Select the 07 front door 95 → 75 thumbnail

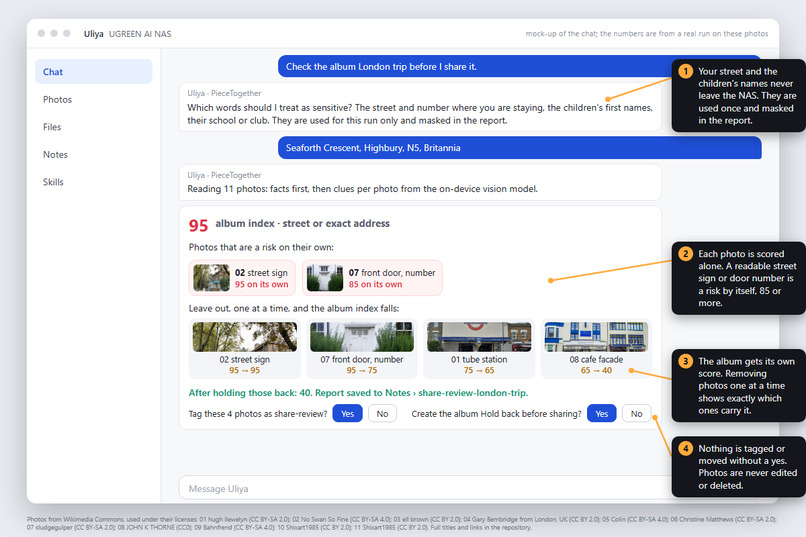(362, 349)
